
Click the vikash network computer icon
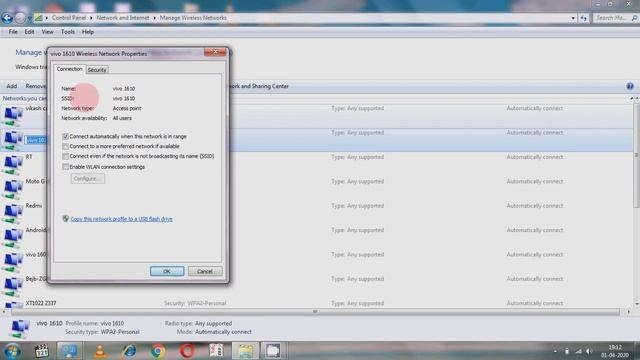(12, 116)
